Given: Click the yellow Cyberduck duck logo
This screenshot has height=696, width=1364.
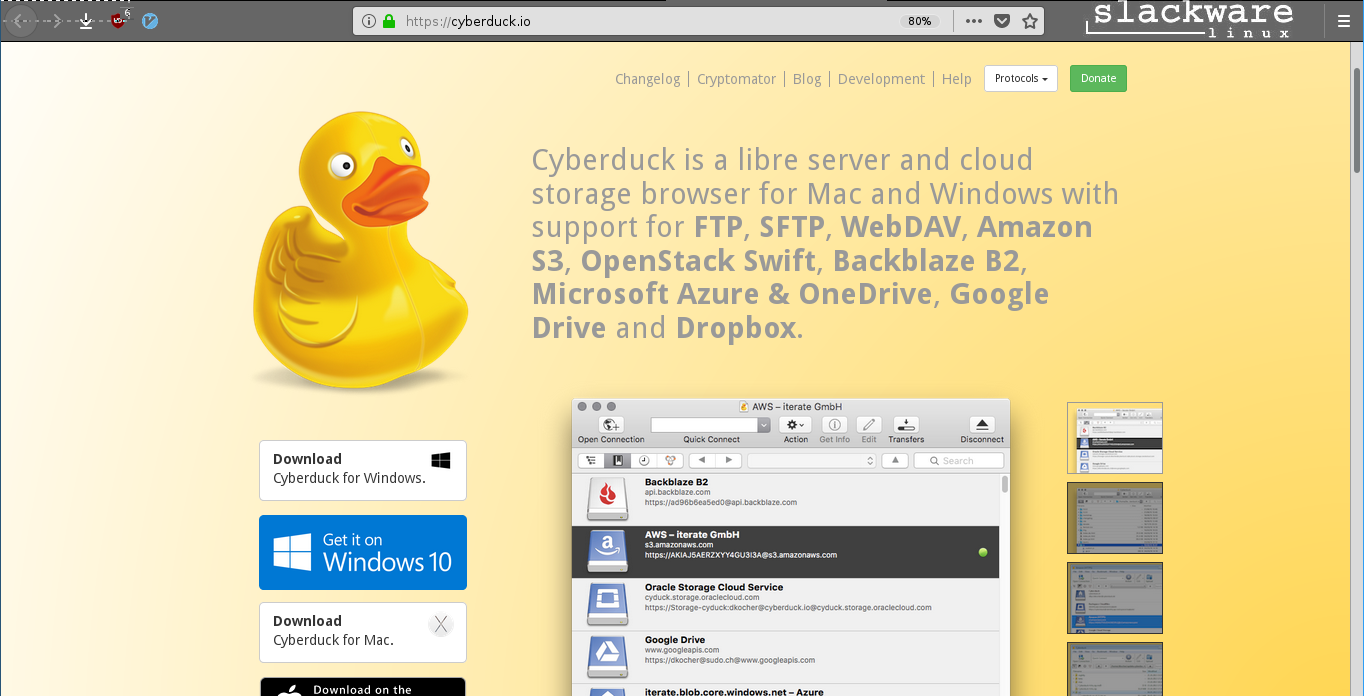Looking at the screenshot, I should coord(355,250).
